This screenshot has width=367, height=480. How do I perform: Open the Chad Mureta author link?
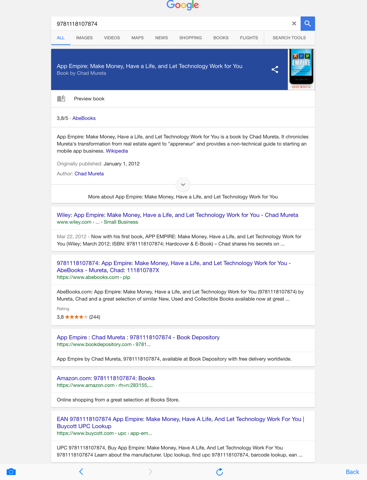click(x=89, y=174)
